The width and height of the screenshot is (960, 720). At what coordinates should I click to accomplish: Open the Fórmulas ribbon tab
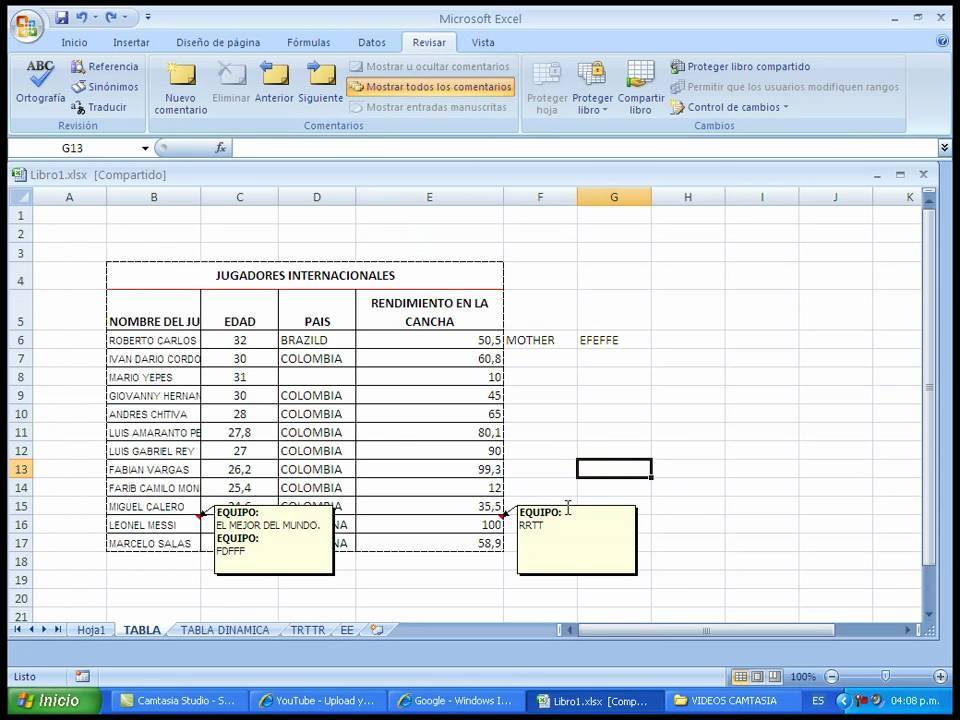pos(308,43)
